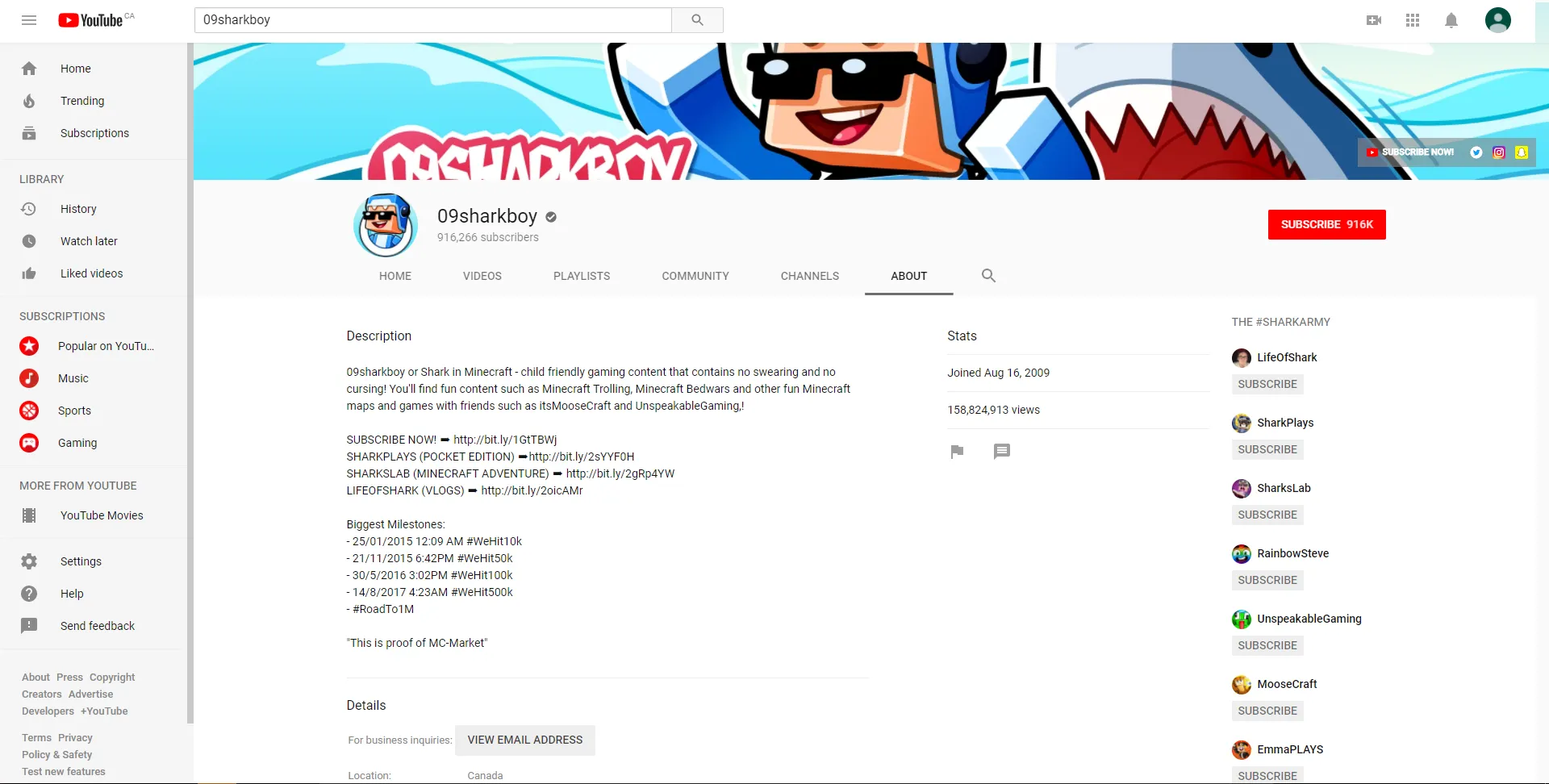Open Gaming channel in sidebar
Viewport: 1549px width, 784px height.
[x=94, y=443]
